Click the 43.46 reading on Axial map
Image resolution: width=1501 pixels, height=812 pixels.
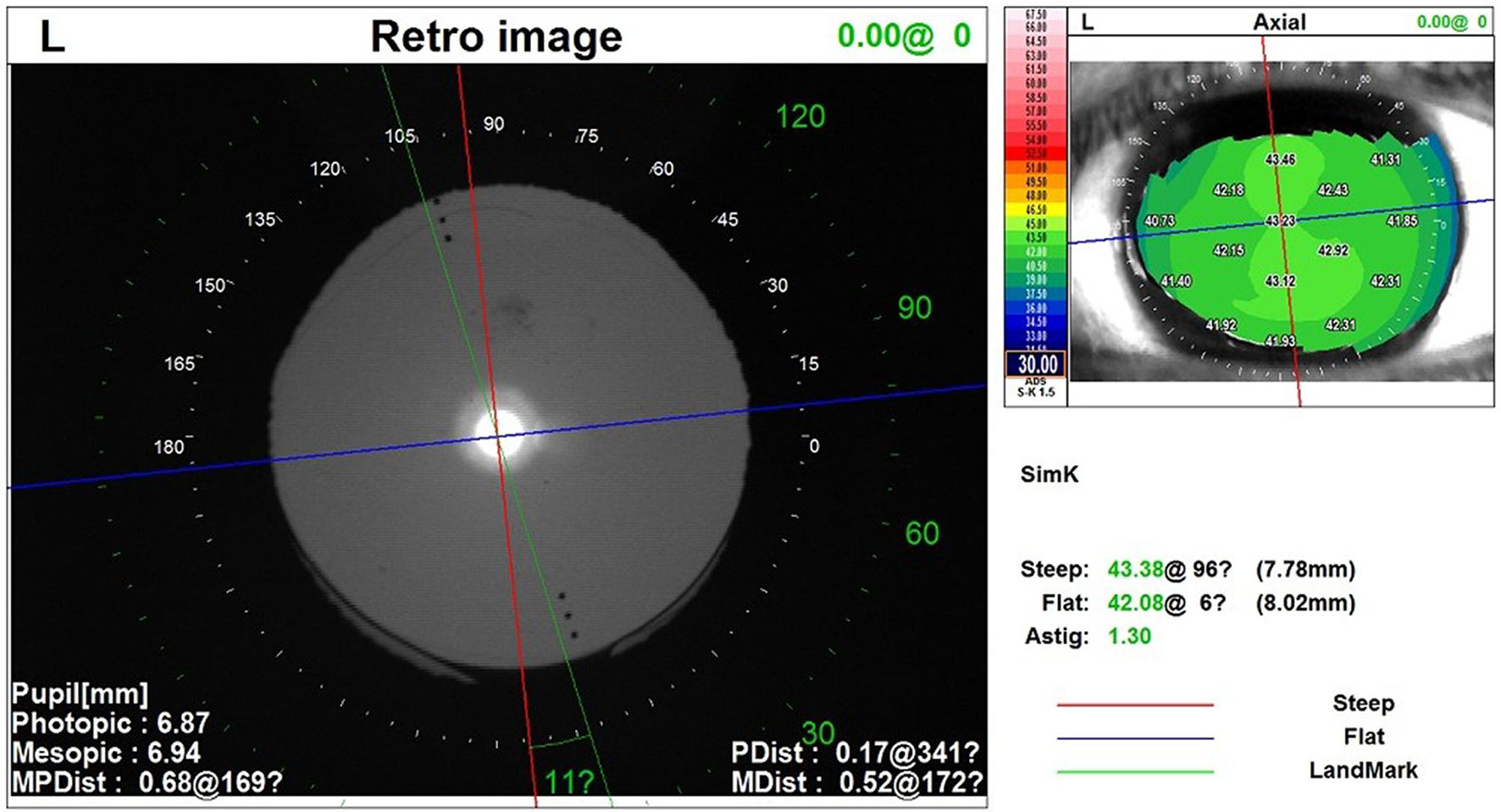tap(1280, 159)
